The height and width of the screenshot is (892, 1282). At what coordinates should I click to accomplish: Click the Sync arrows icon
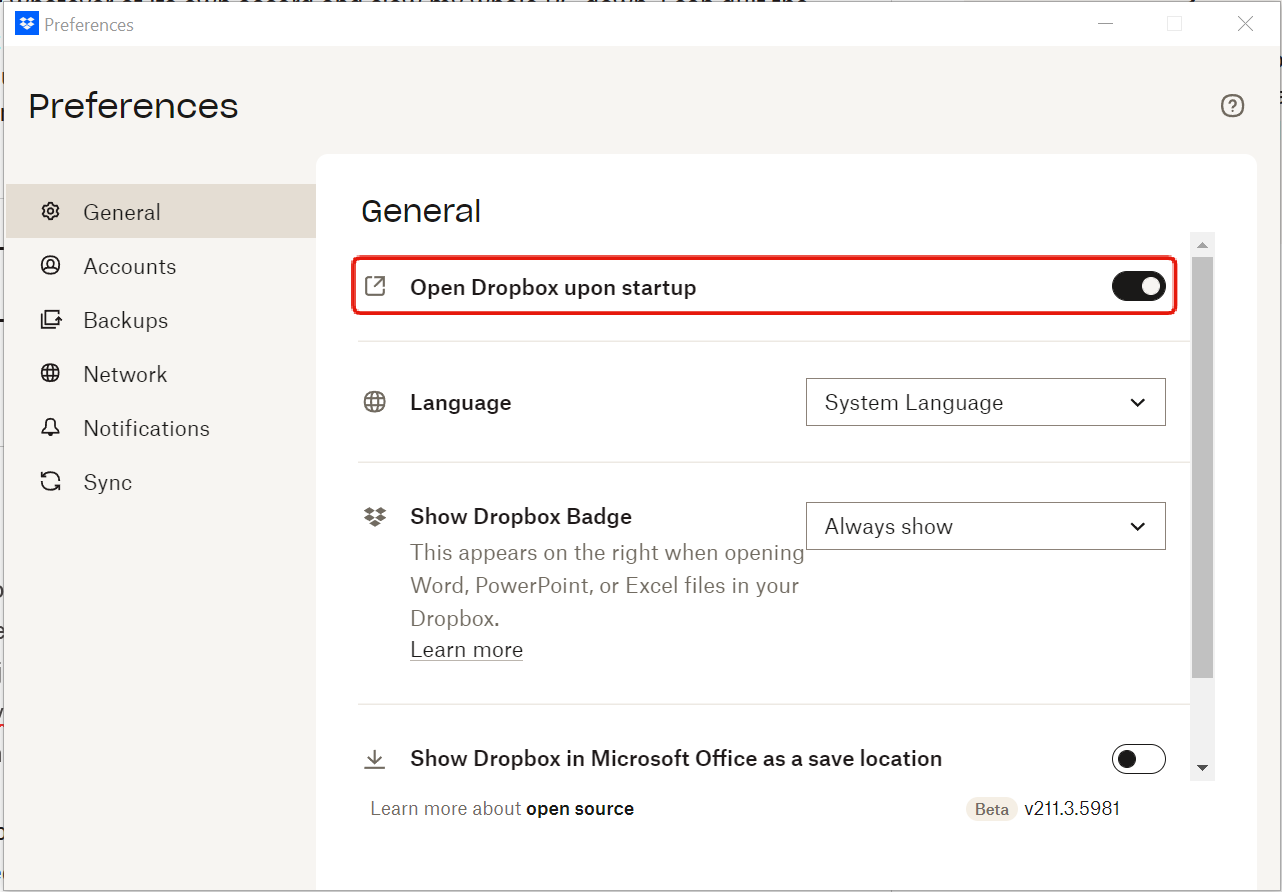click(x=50, y=482)
